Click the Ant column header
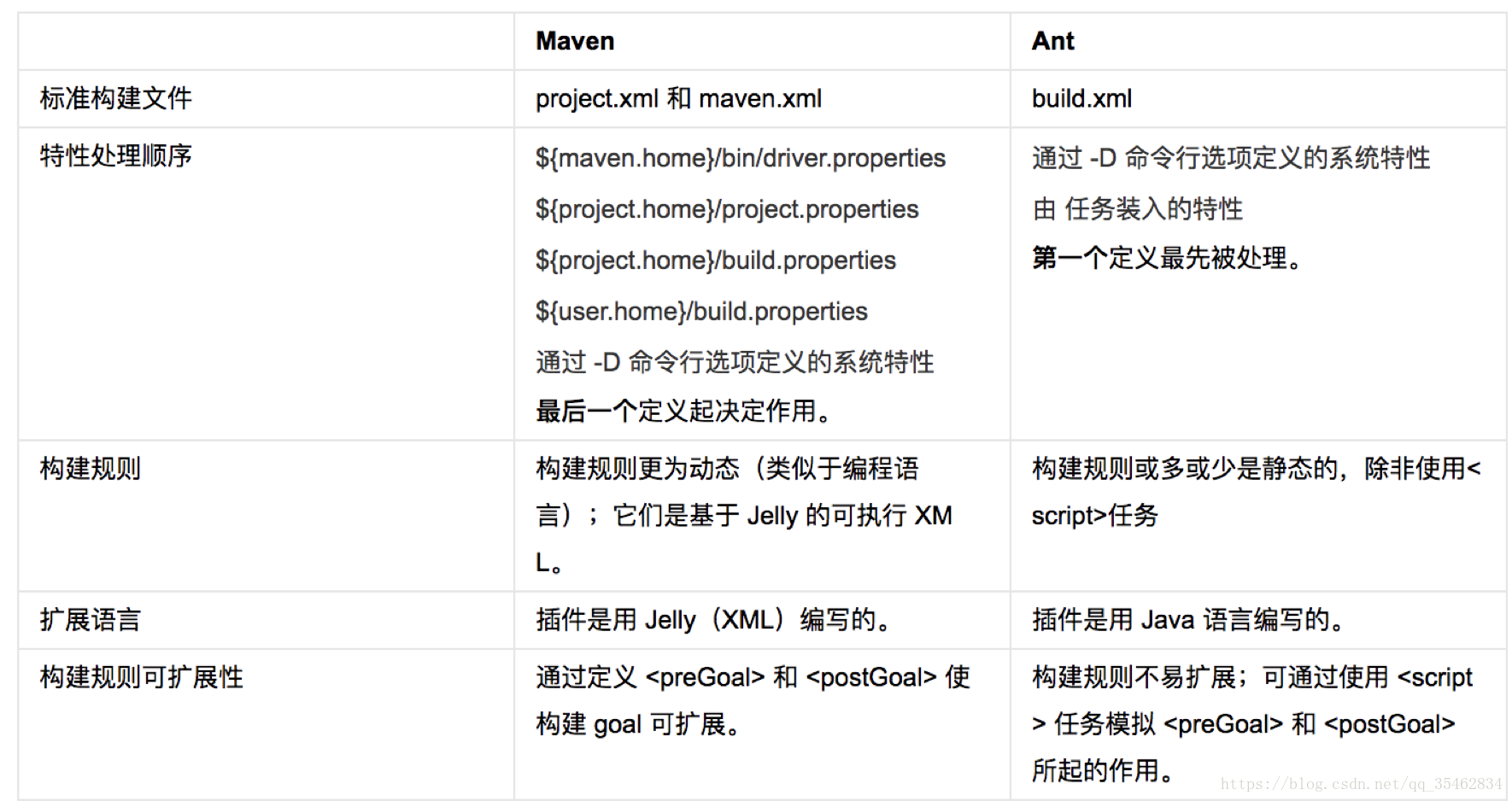The height and width of the screenshot is (801, 1512). point(1052,41)
